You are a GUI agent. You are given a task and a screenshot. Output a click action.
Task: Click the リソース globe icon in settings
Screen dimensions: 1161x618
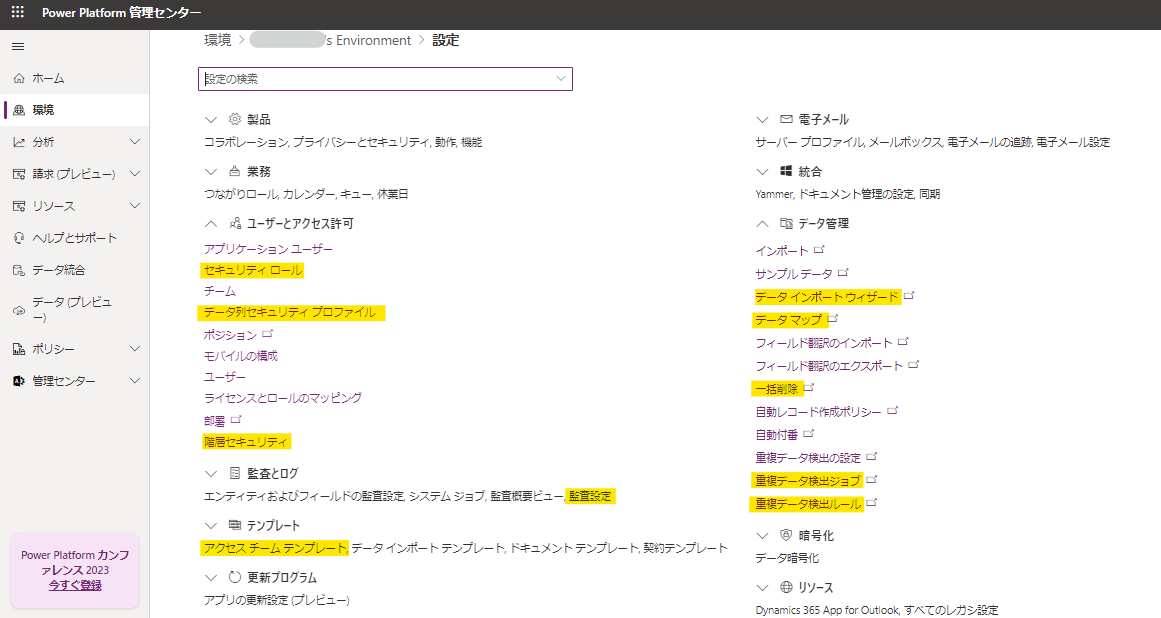(786, 587)
